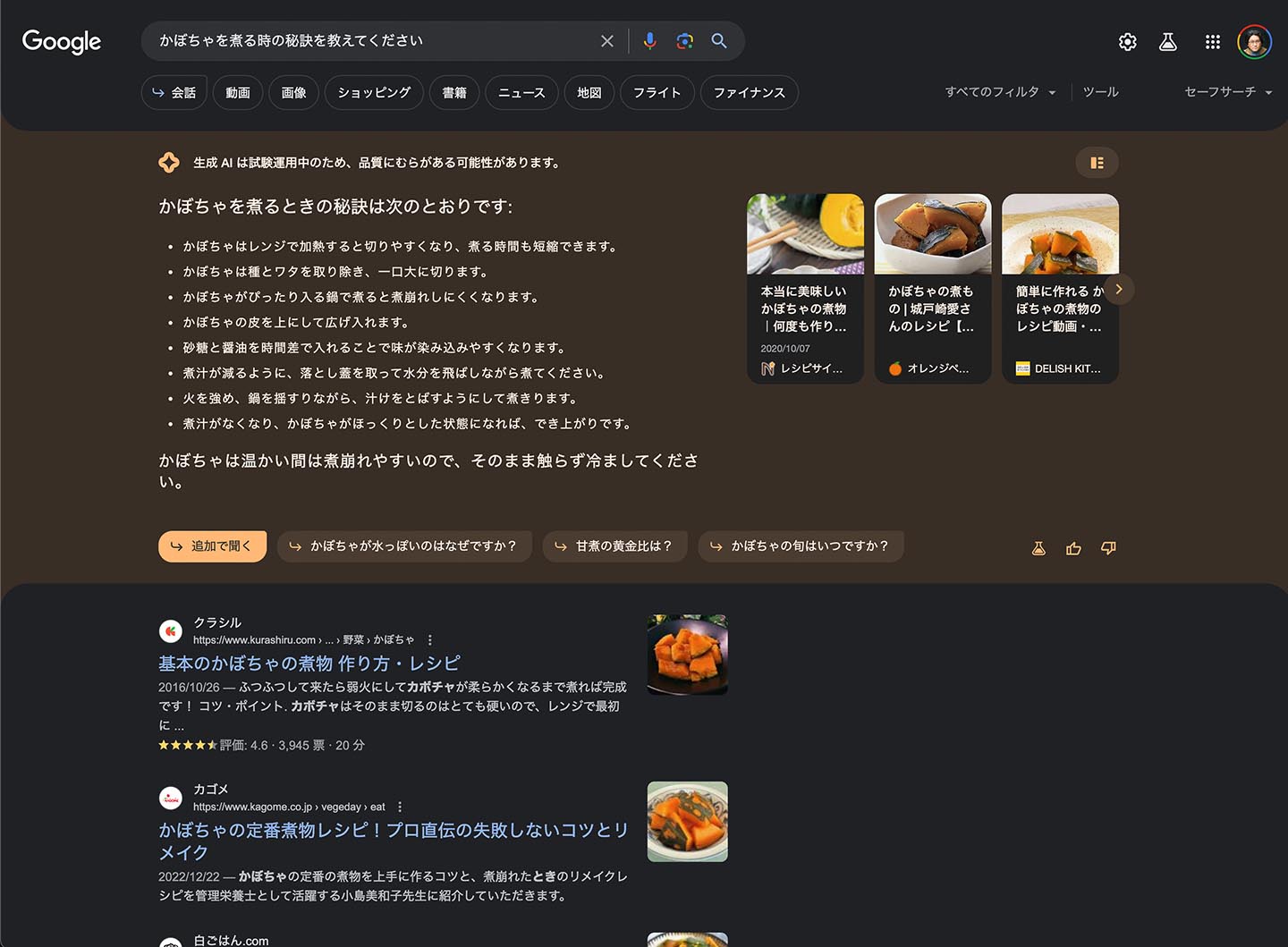Click the カゴメ site favicon
Viewport: 1288px width, 947px height.
[x=171, y=799]
